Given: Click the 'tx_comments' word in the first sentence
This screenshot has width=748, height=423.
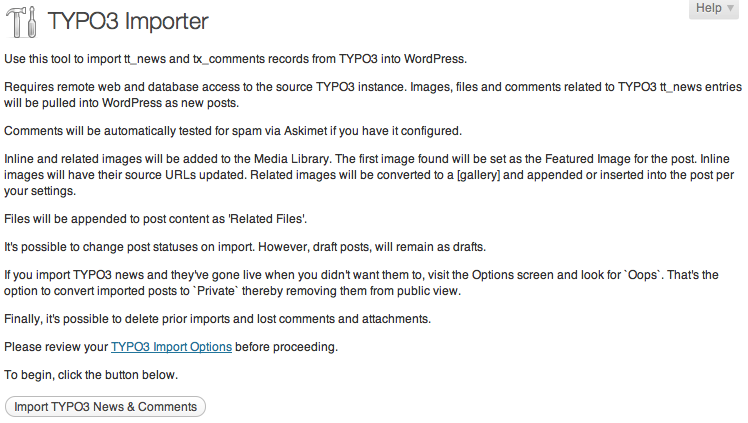Looking at the screenshot, I should coord(237,57).
